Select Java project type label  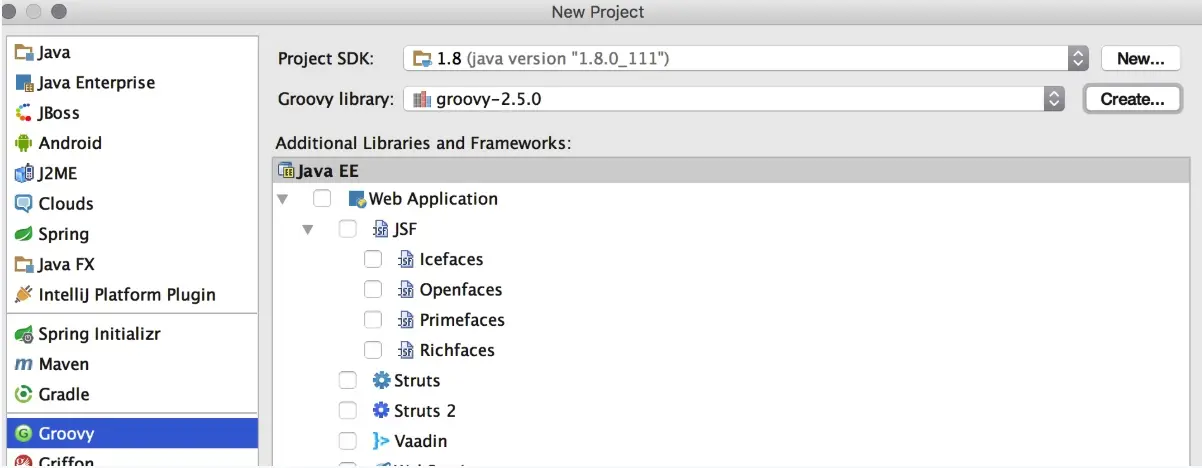tap(54, 53)
